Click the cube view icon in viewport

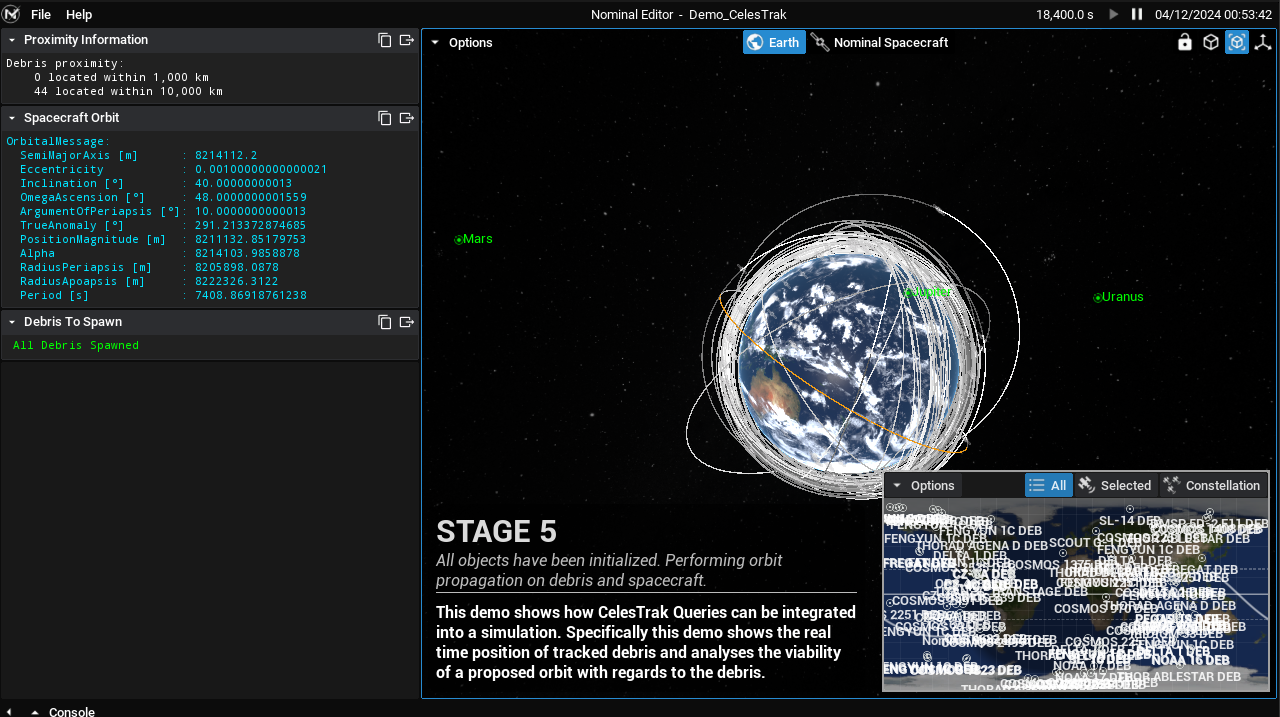point(1211,43)
